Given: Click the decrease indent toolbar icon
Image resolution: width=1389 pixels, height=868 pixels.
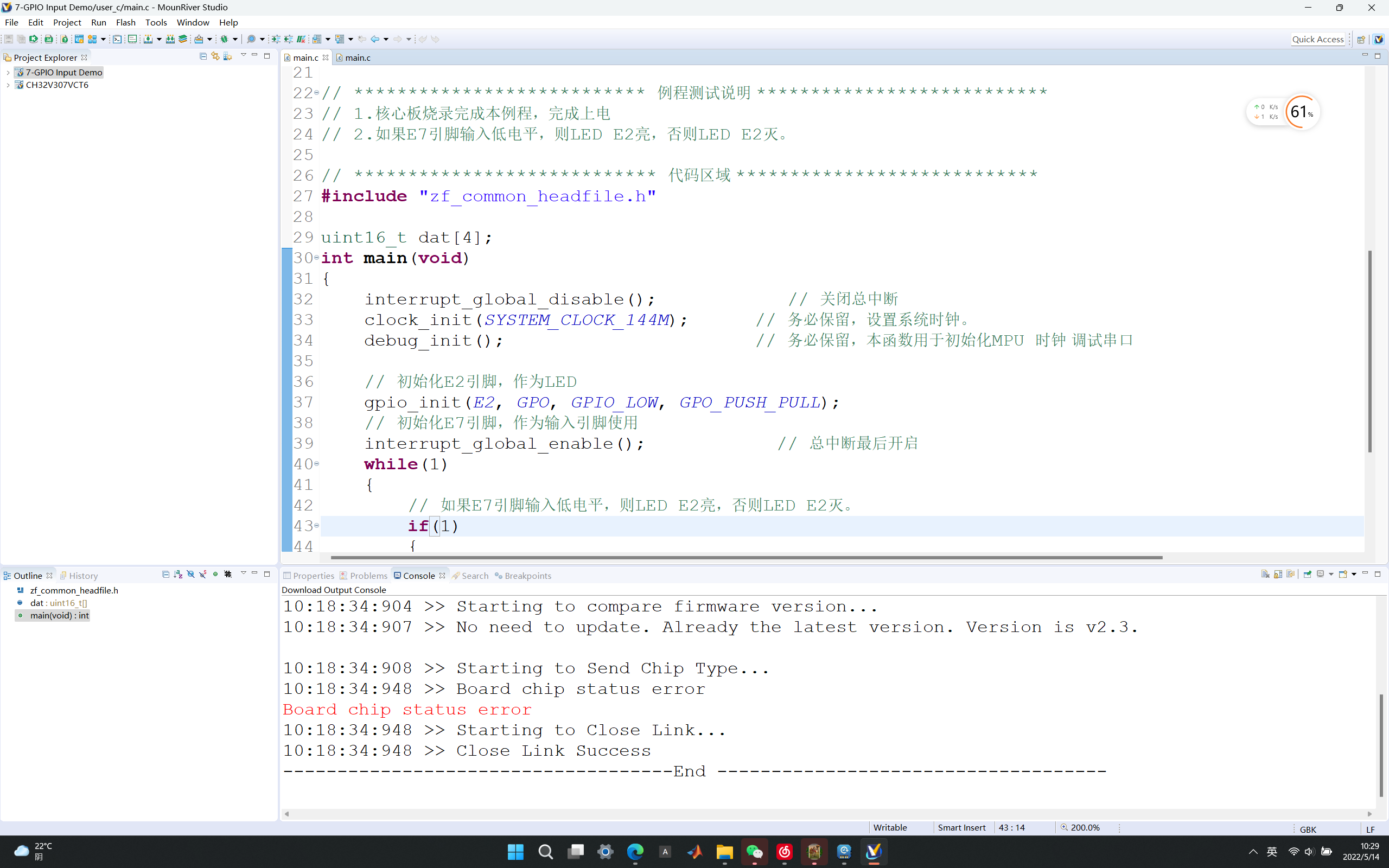Looking at the screenshot, I should tap(288, 39).
